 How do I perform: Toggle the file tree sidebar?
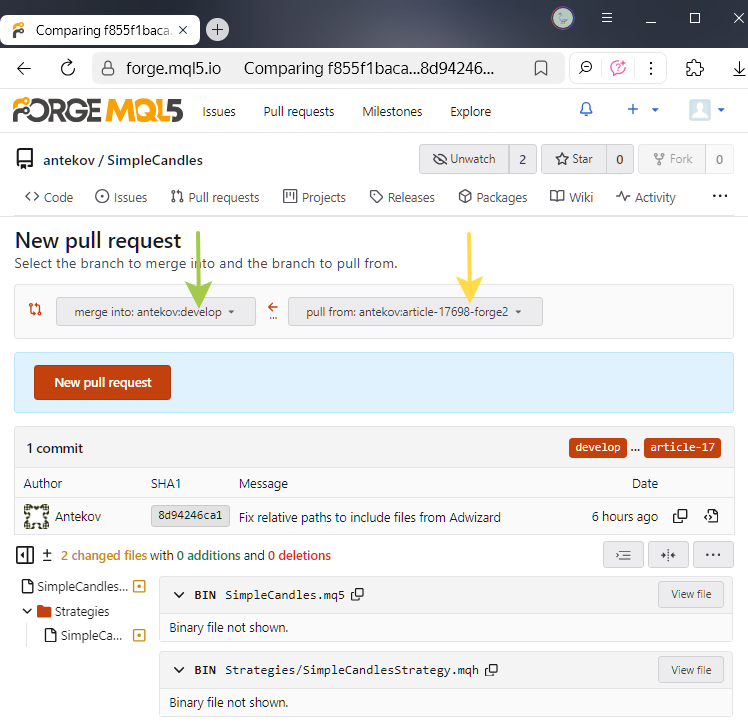tap(24, 555)
